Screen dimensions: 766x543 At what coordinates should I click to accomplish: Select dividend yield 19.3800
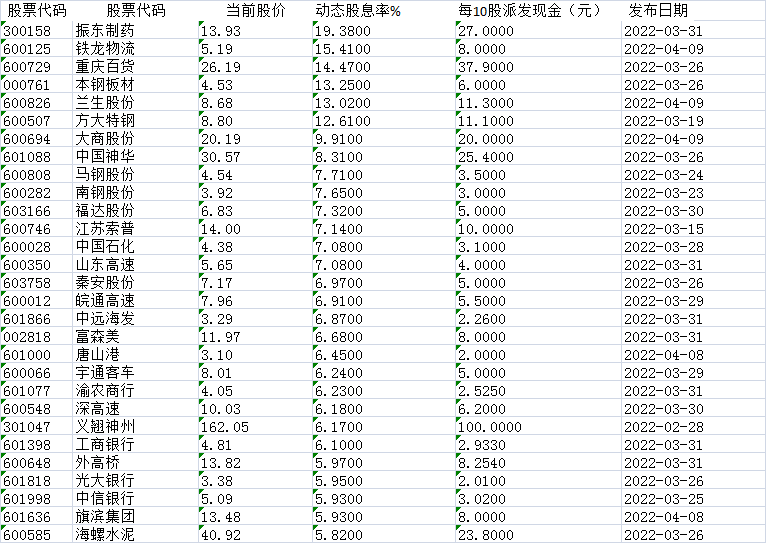pos(342,31)
